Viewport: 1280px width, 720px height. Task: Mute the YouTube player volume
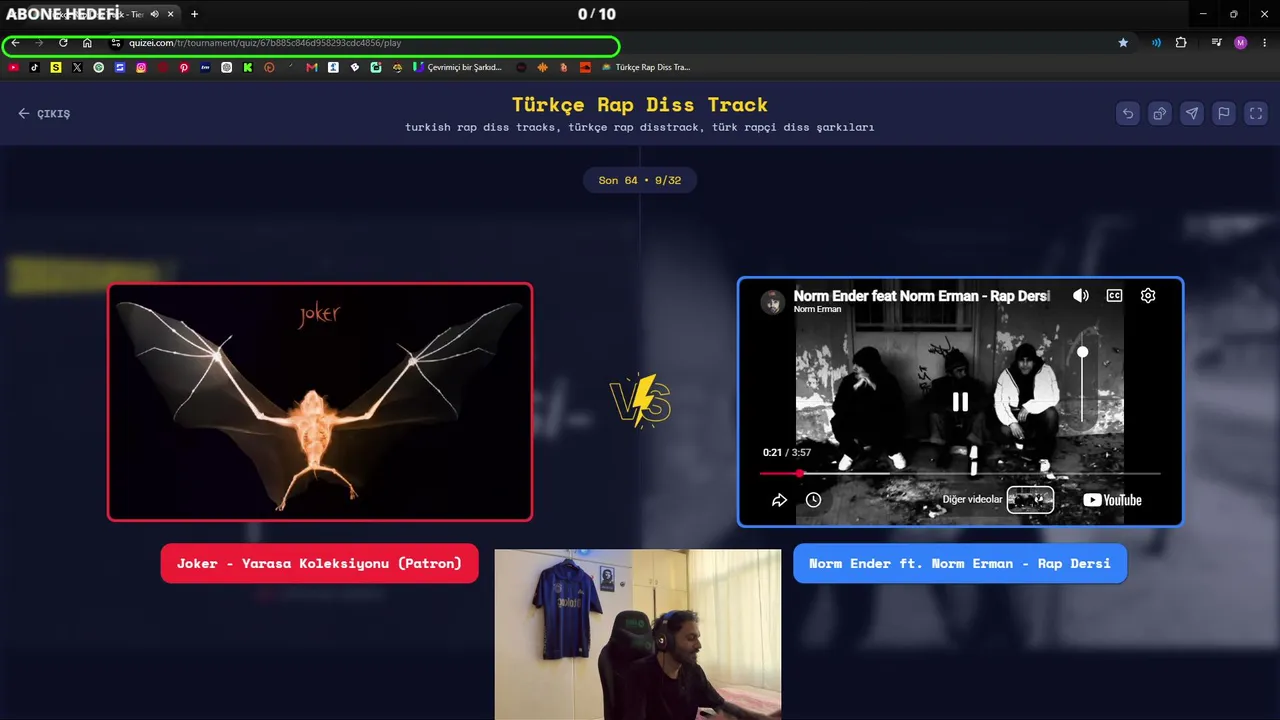point(1081,296)
